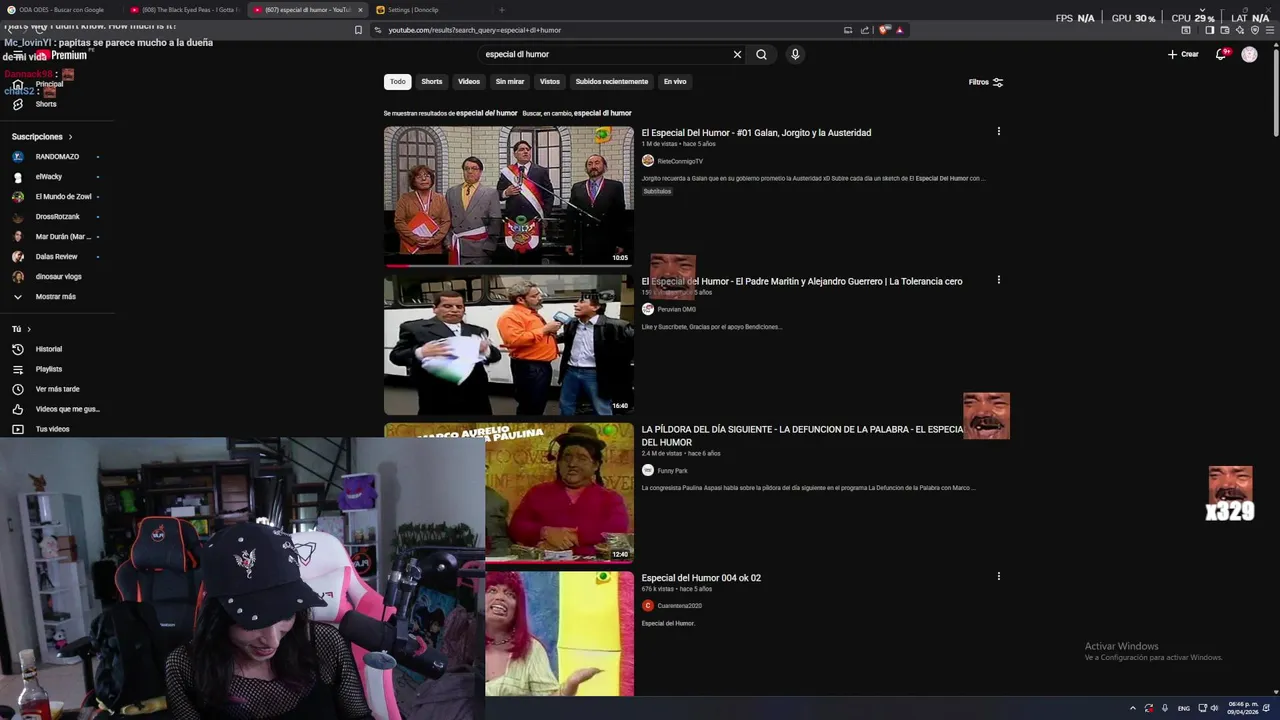This screenshot has width=1280, height=720.
Task: Open the account avatar menu
Action: tap(1249, 54)
